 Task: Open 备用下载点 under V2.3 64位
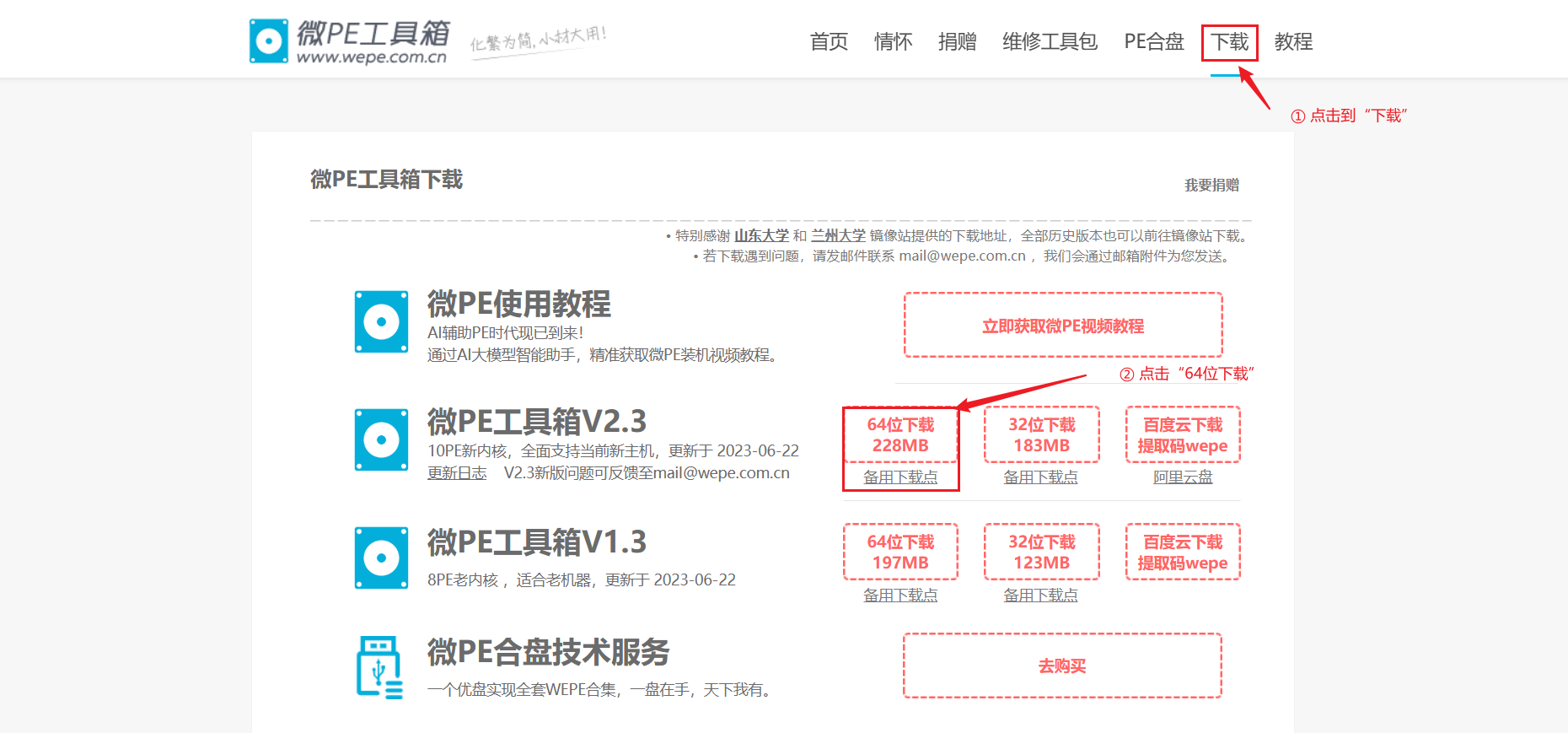click(x=900, y=477)
